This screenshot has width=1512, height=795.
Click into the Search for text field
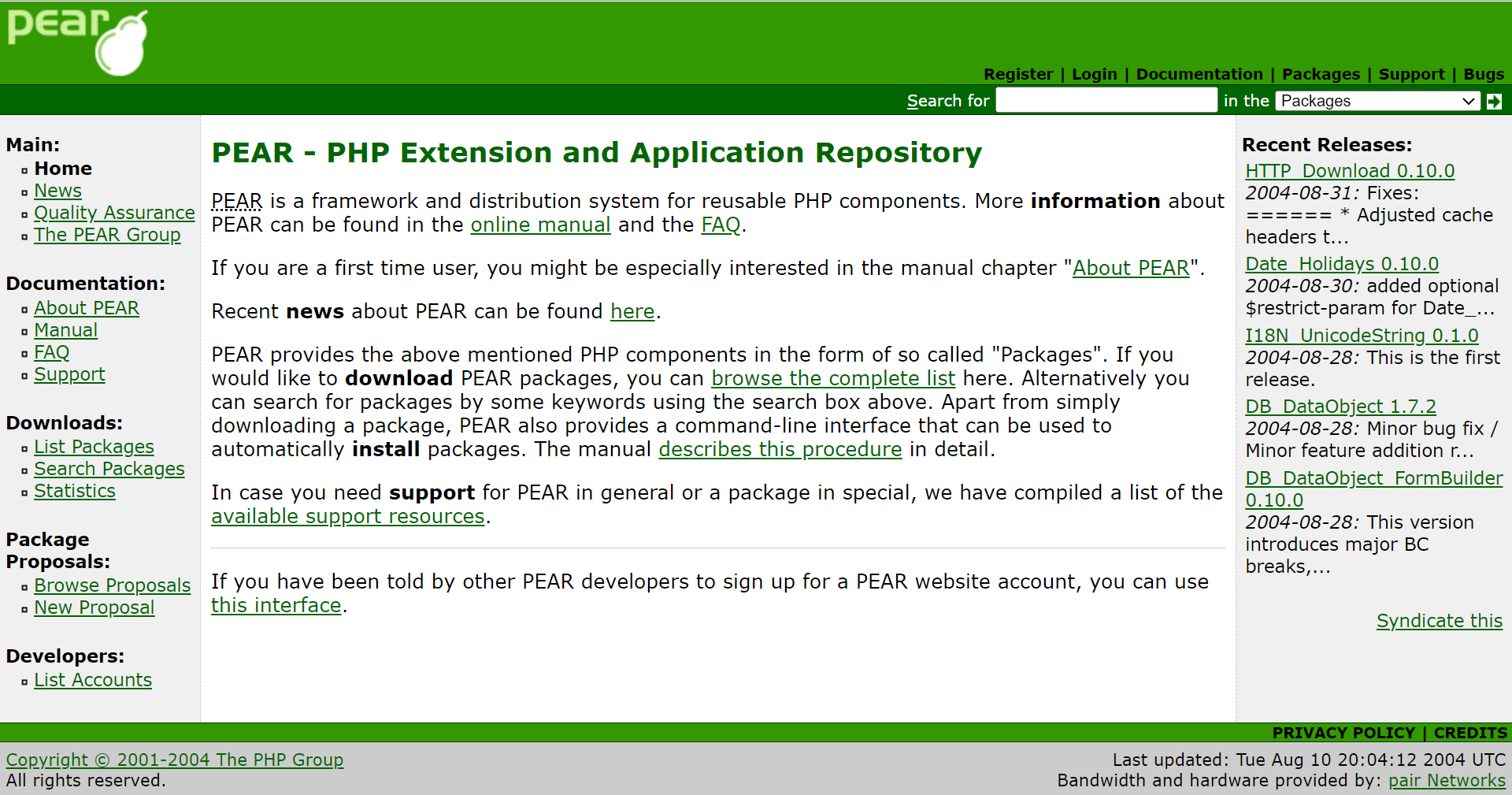tap(1106, 101)
